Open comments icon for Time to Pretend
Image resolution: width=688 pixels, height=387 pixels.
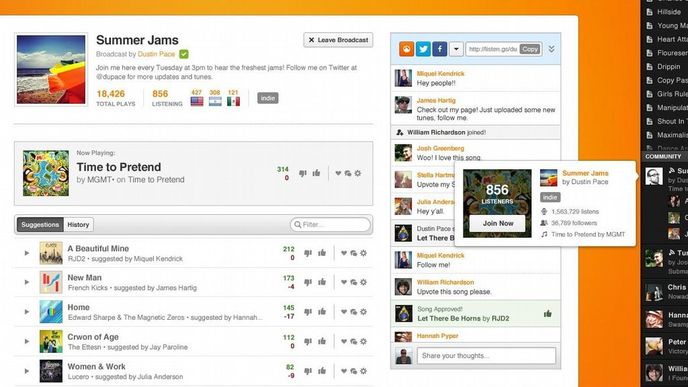point(348,173)
